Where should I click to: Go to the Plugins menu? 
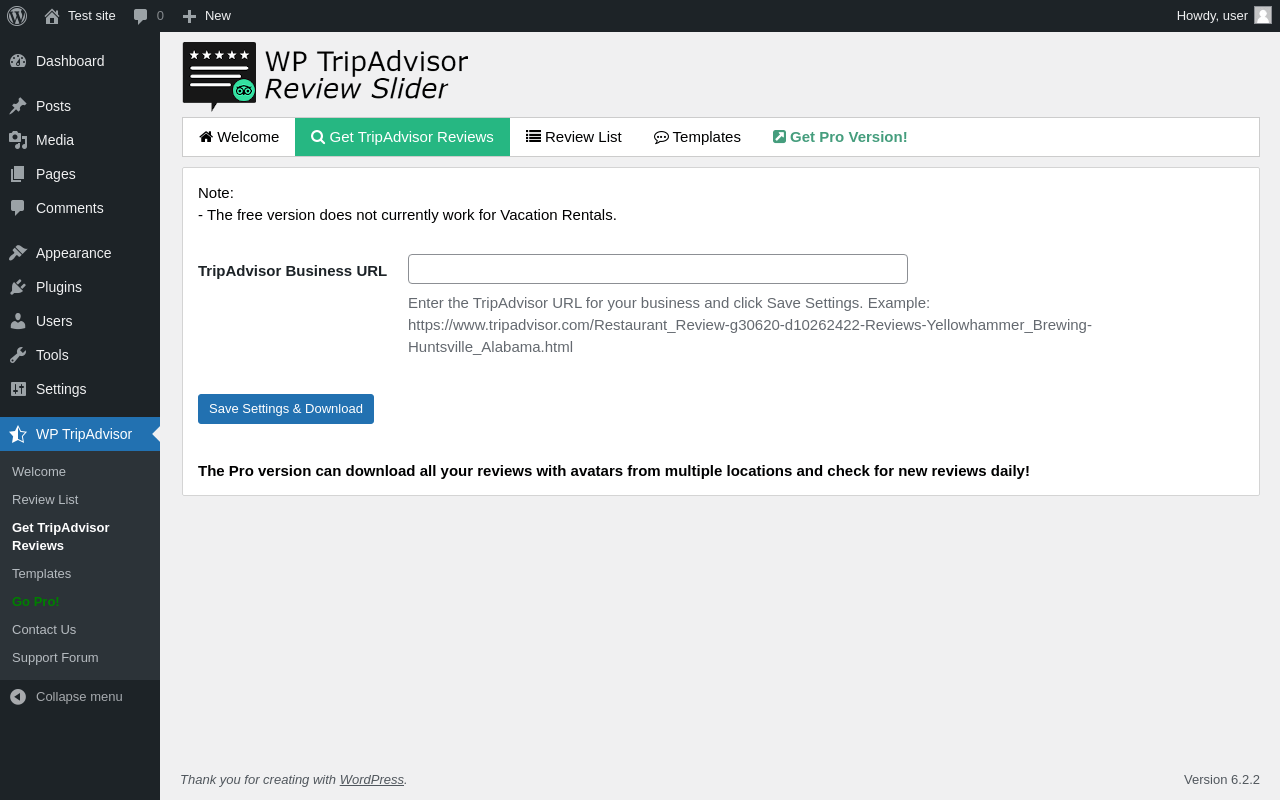point(80,287)
